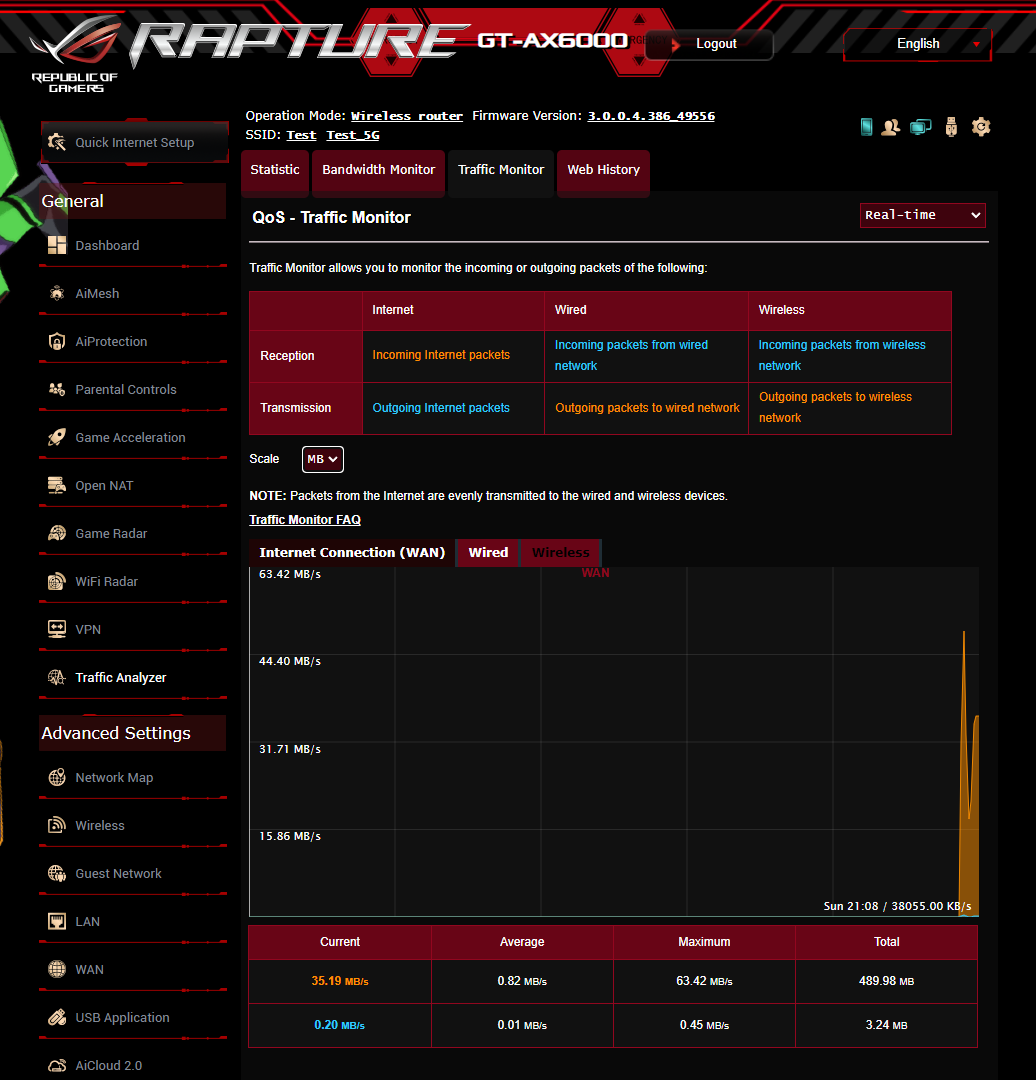1036x1080 pixels.
Task: Click the Game Radar icon
Action: 57,533
